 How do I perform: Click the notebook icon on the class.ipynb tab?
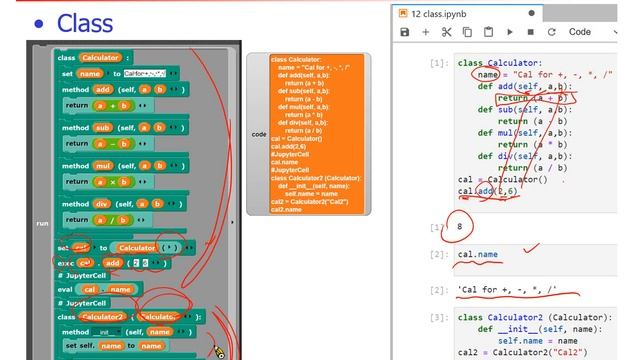click(x=403, y=13)
